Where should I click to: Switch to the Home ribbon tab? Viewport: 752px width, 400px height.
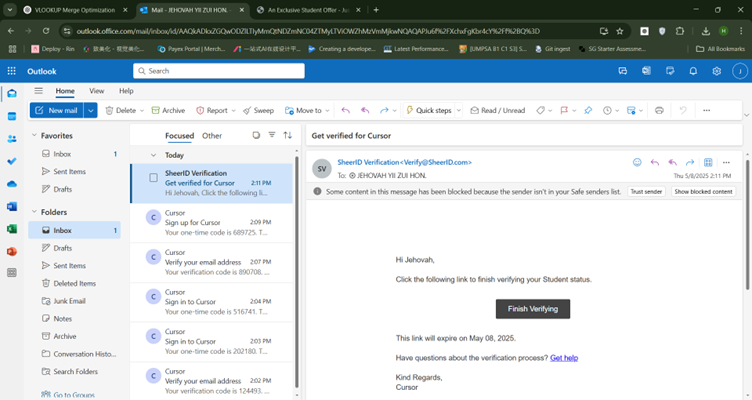[x=65, y=91]
